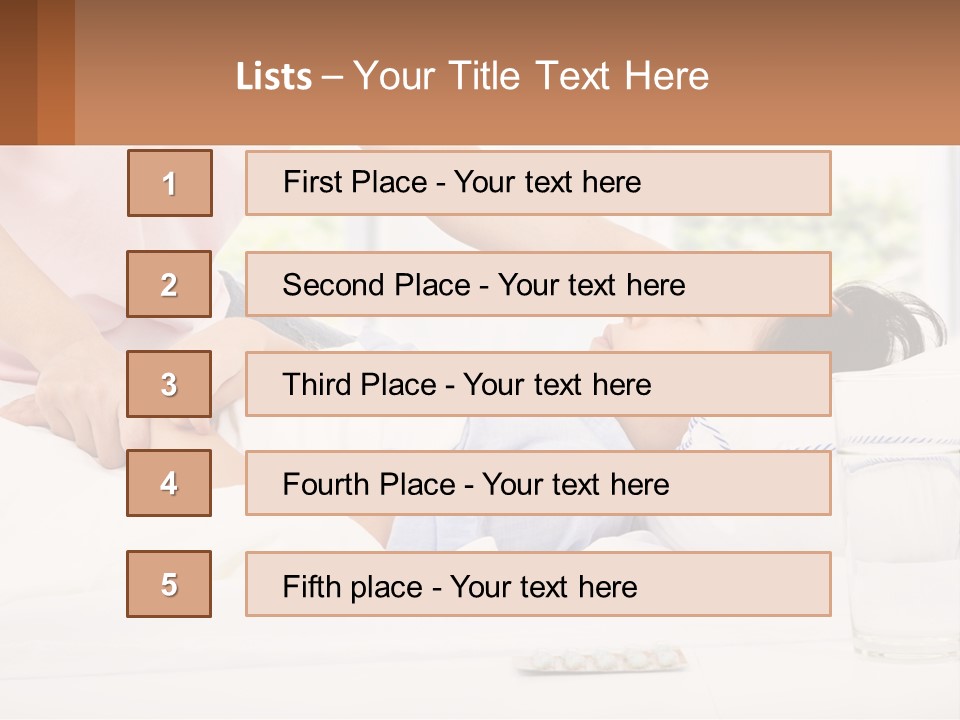Click the adult's hand in background photo
The height and width of the screenshot is (720, 960).
pos(70,400)
